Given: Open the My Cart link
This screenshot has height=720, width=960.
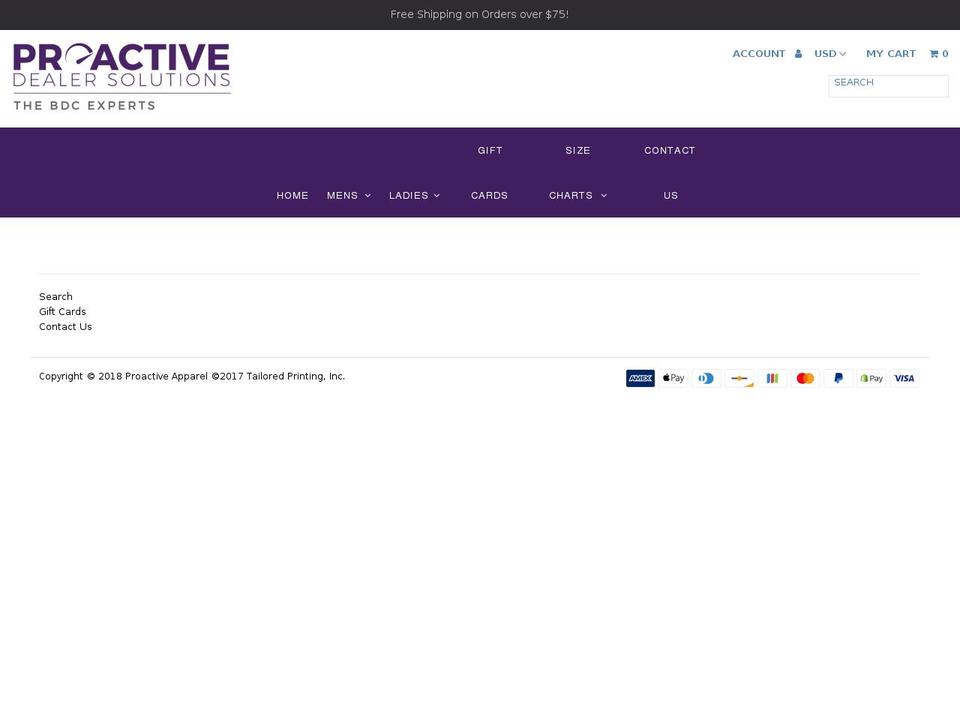Looking at the screenshot, I should click(x=891, y=54).
